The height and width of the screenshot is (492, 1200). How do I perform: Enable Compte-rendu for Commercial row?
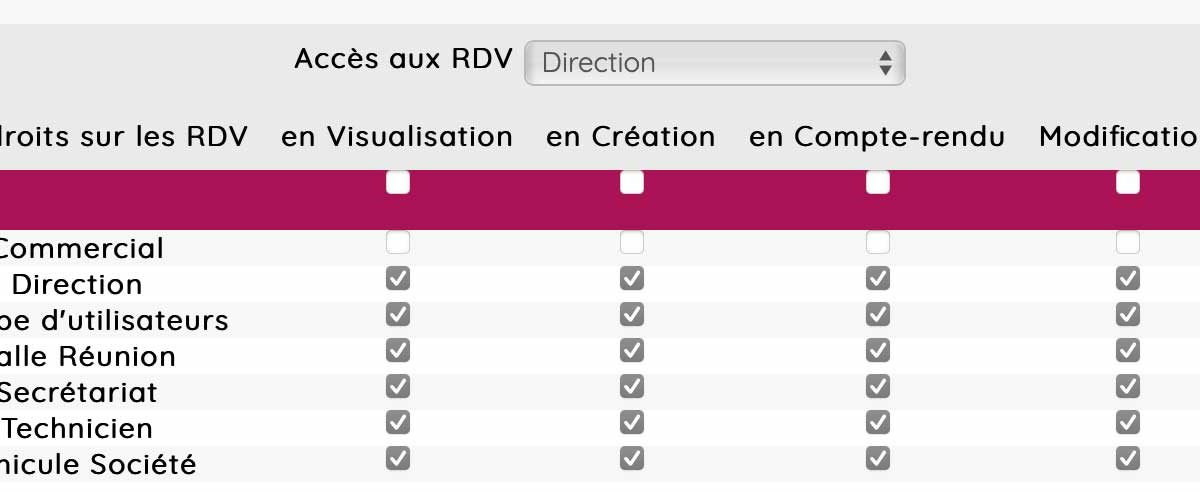click(x=878, y=243)
